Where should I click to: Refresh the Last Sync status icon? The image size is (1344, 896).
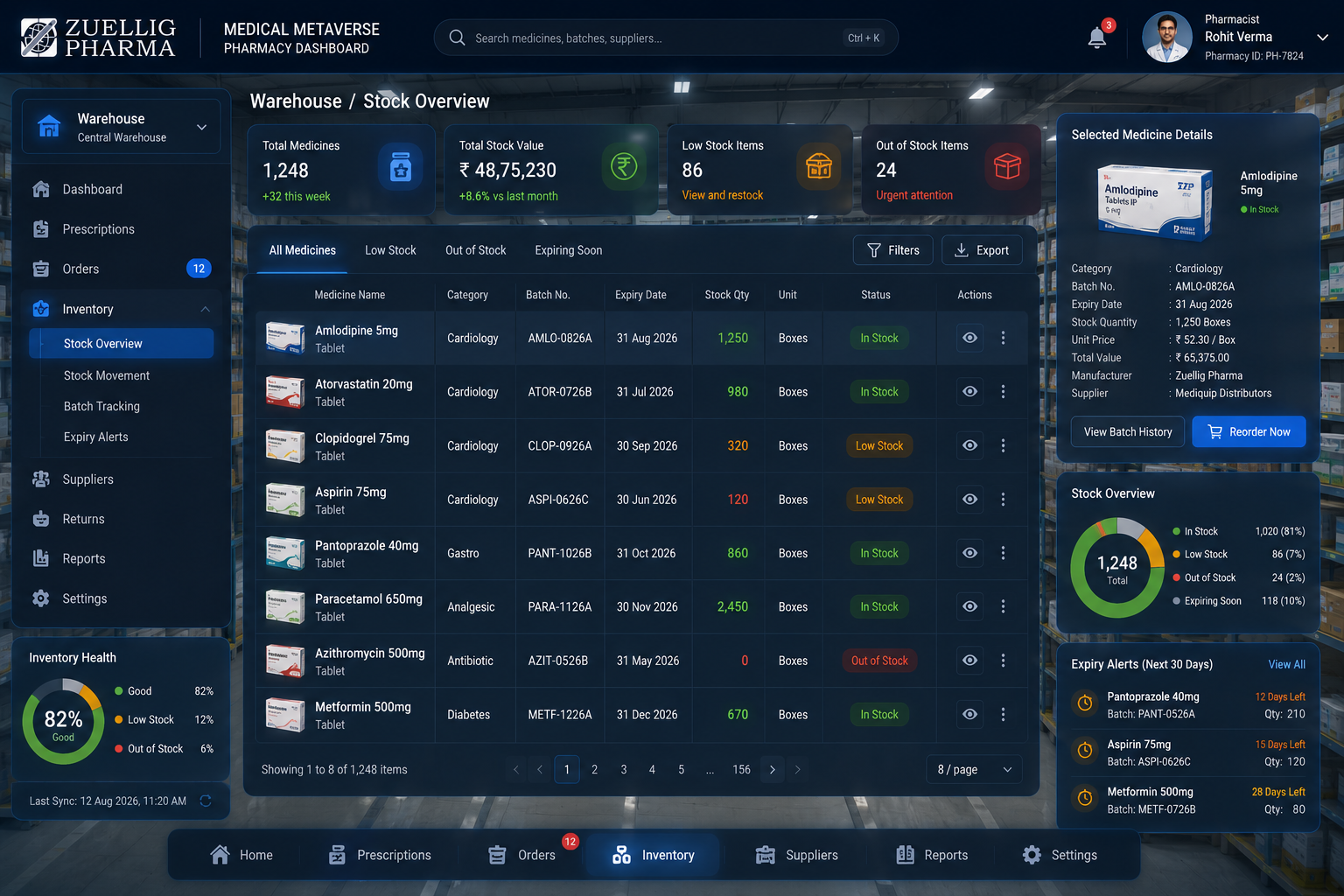point(206,801)
